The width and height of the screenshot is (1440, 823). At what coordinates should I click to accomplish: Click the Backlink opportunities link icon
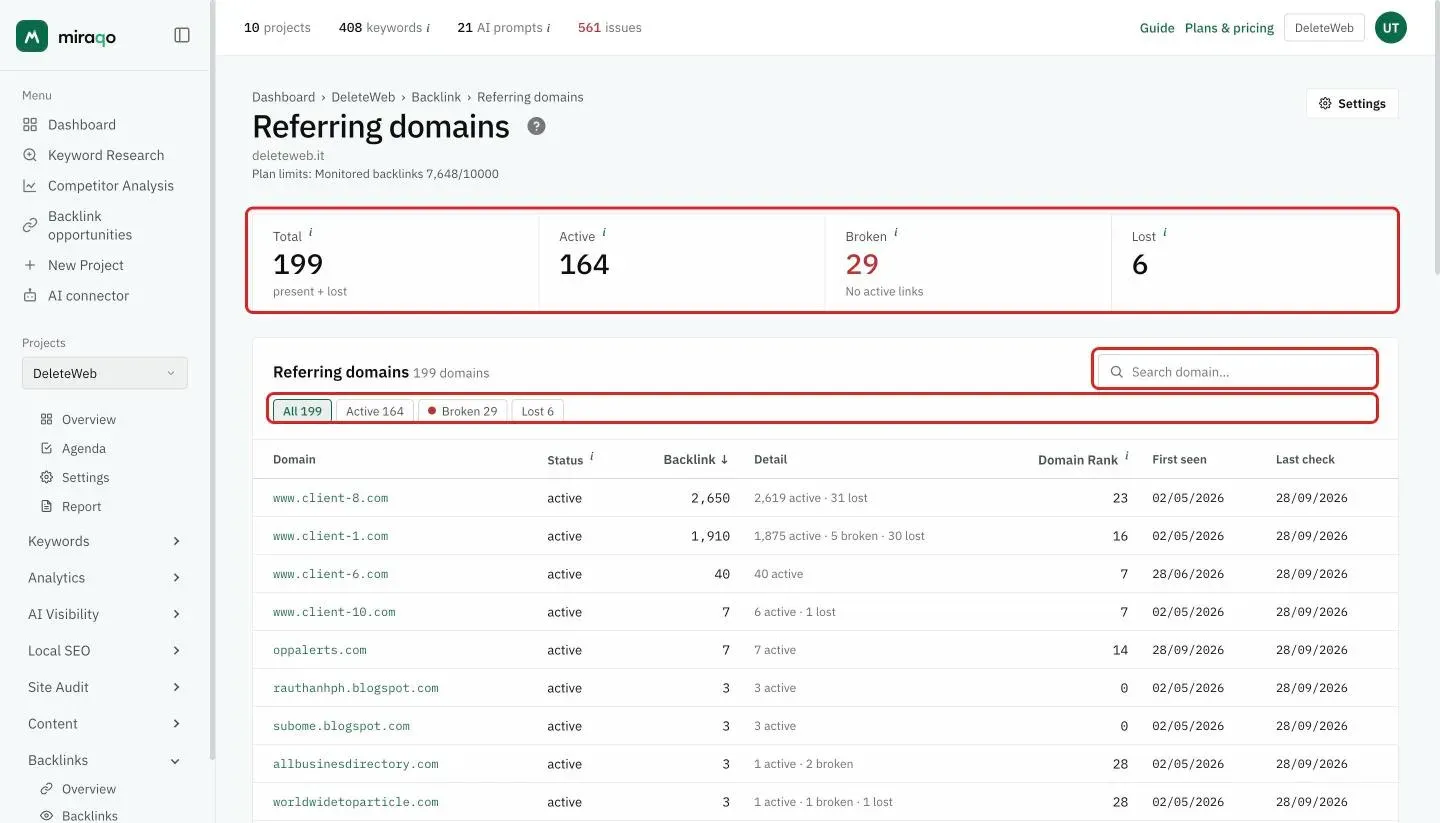point(30,225)
